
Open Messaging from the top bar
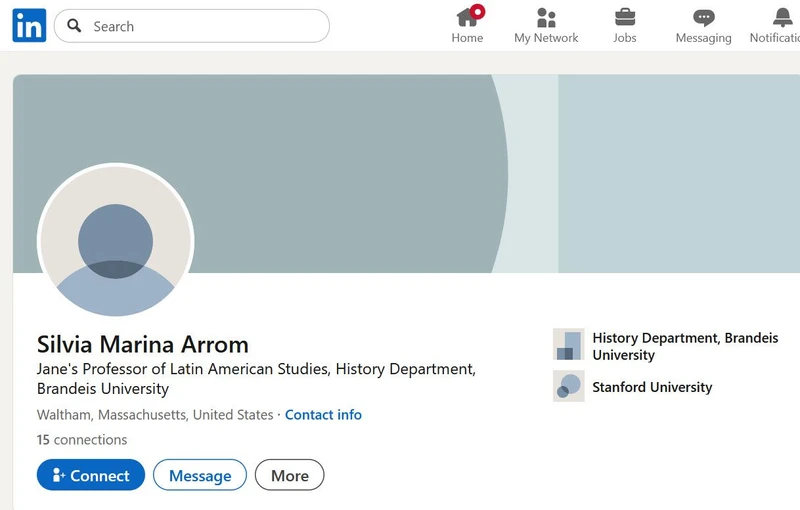[703, 26]
